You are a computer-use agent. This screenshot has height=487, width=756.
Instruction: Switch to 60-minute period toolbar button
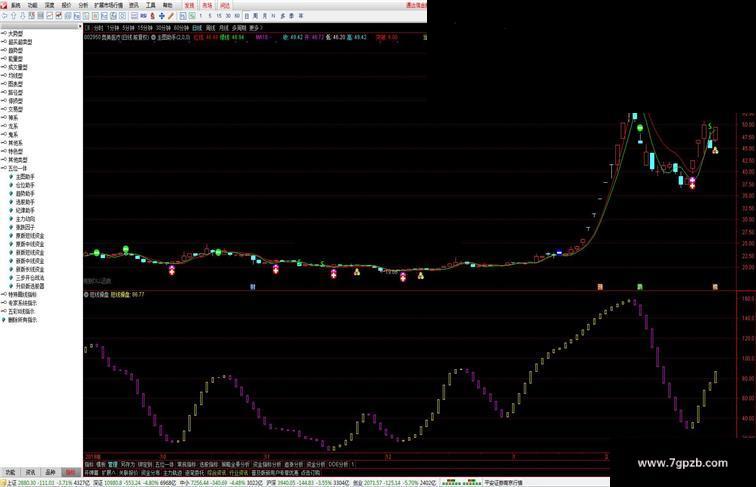pyautogui.click(x=237, y=16)
